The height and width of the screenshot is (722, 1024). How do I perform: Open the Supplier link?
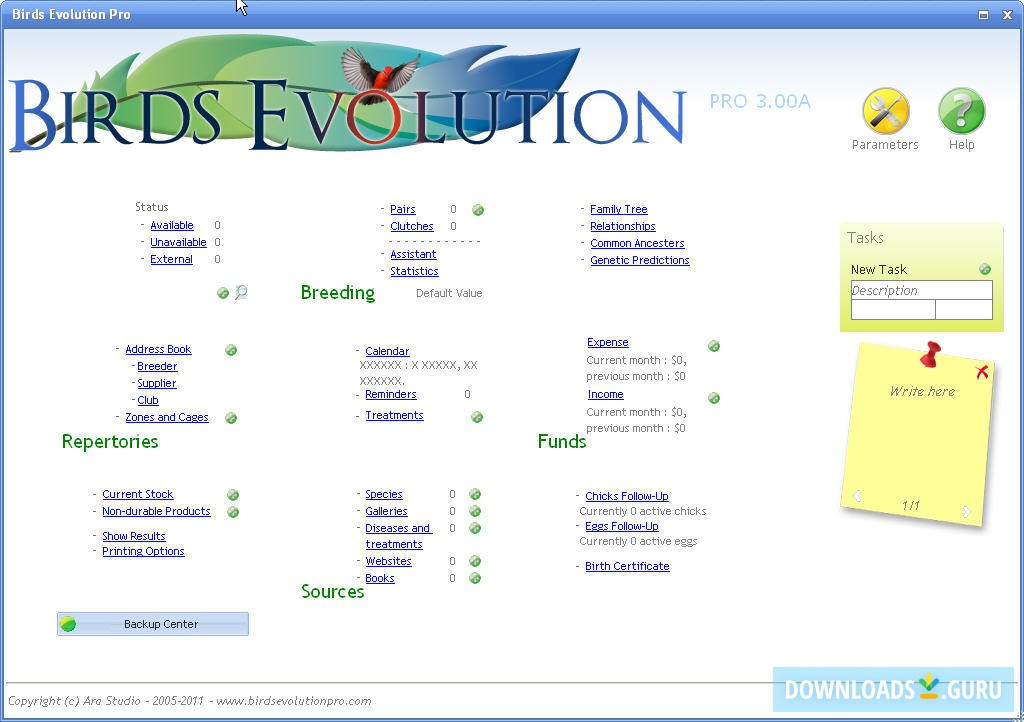point(157,384)
